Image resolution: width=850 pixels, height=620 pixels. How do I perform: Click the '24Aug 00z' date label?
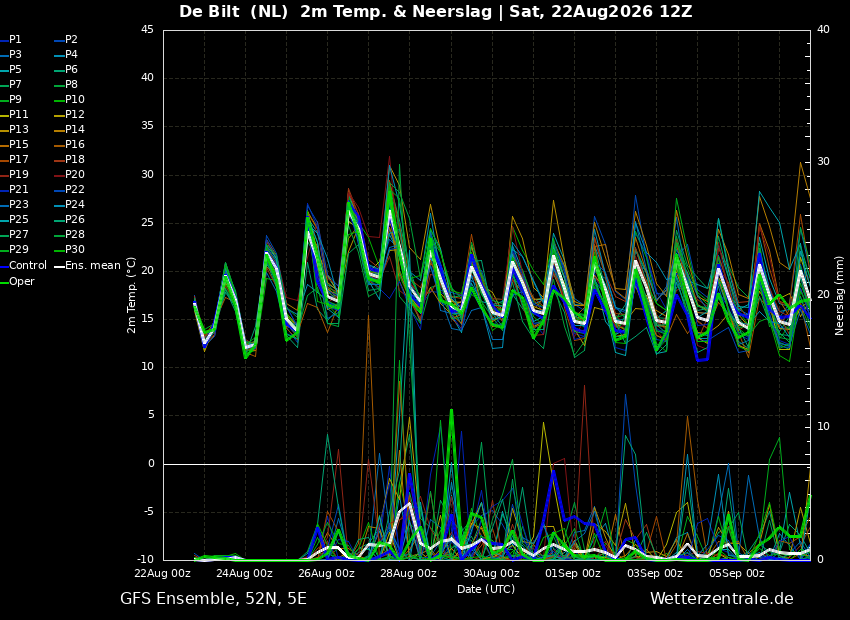tap(244, 573)
